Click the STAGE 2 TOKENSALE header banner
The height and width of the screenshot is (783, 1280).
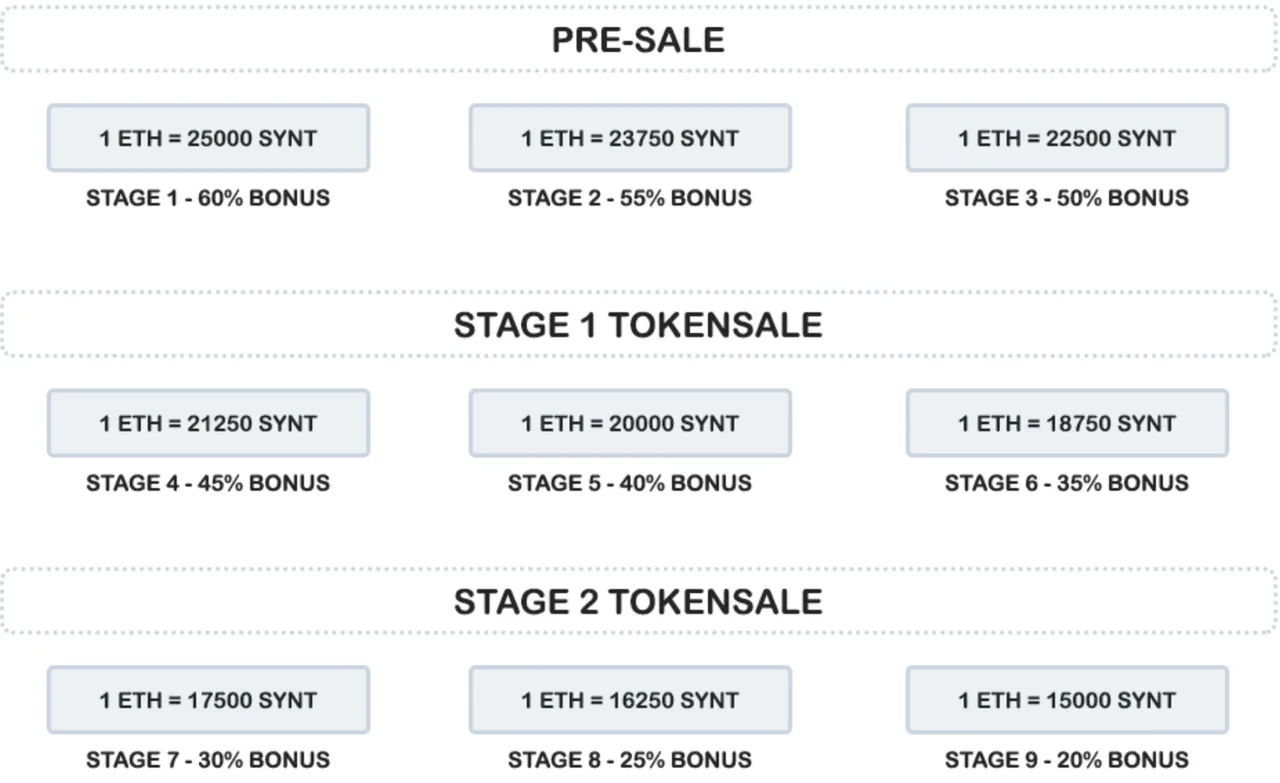coord(638,601)
